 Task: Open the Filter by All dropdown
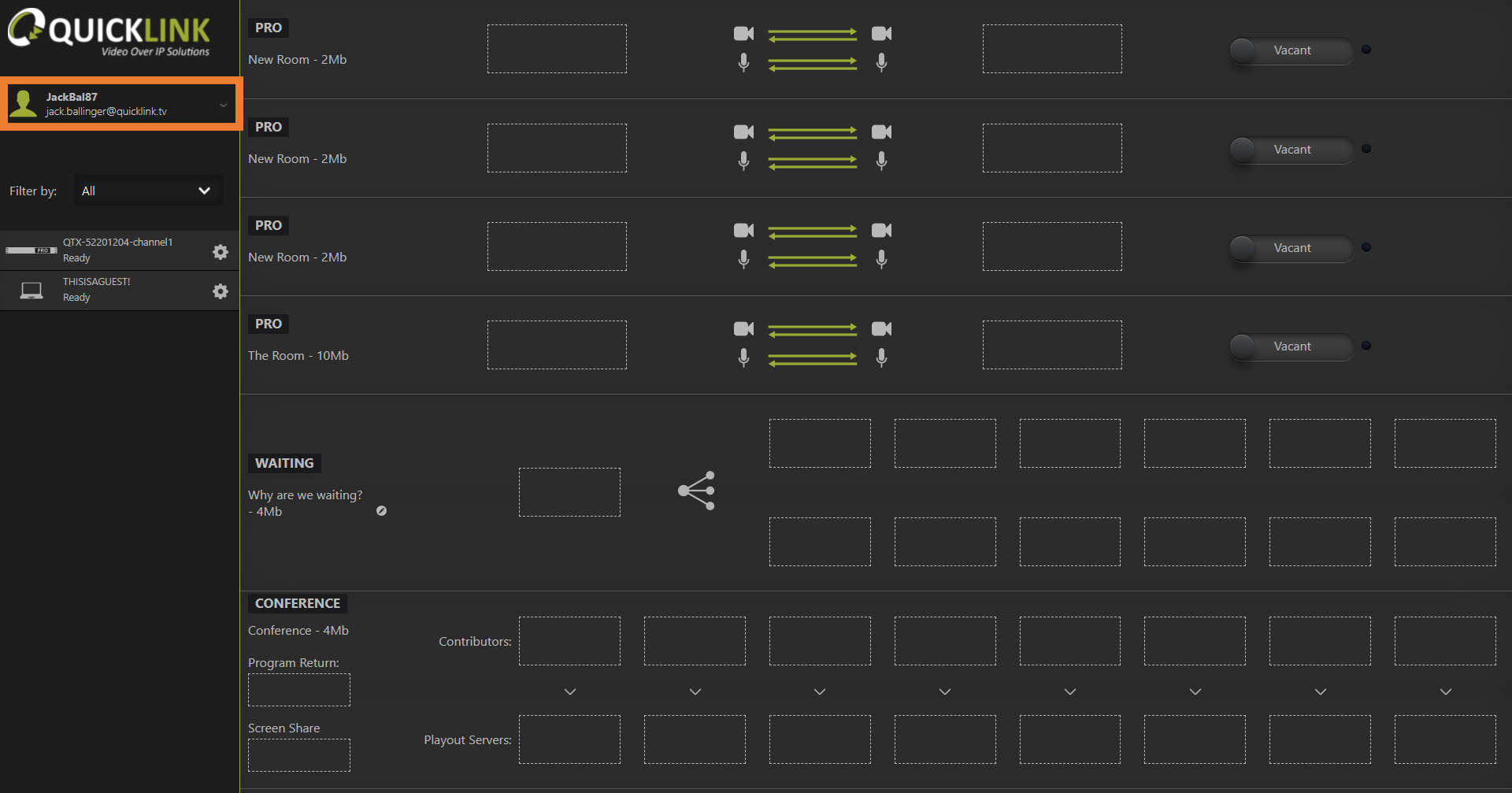click(x=148, y=191)
